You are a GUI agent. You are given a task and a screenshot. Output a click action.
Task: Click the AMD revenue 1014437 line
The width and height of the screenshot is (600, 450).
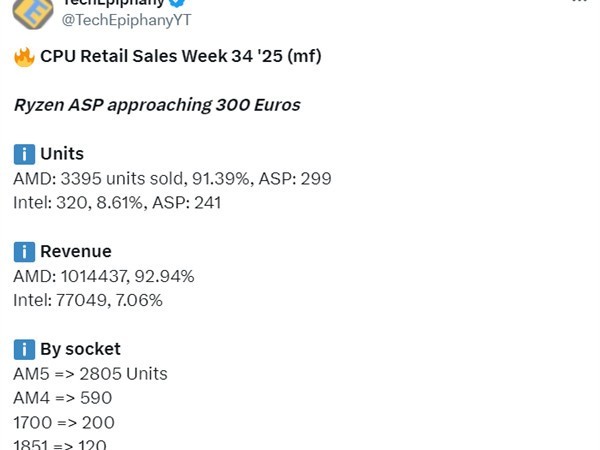point(104,276)
